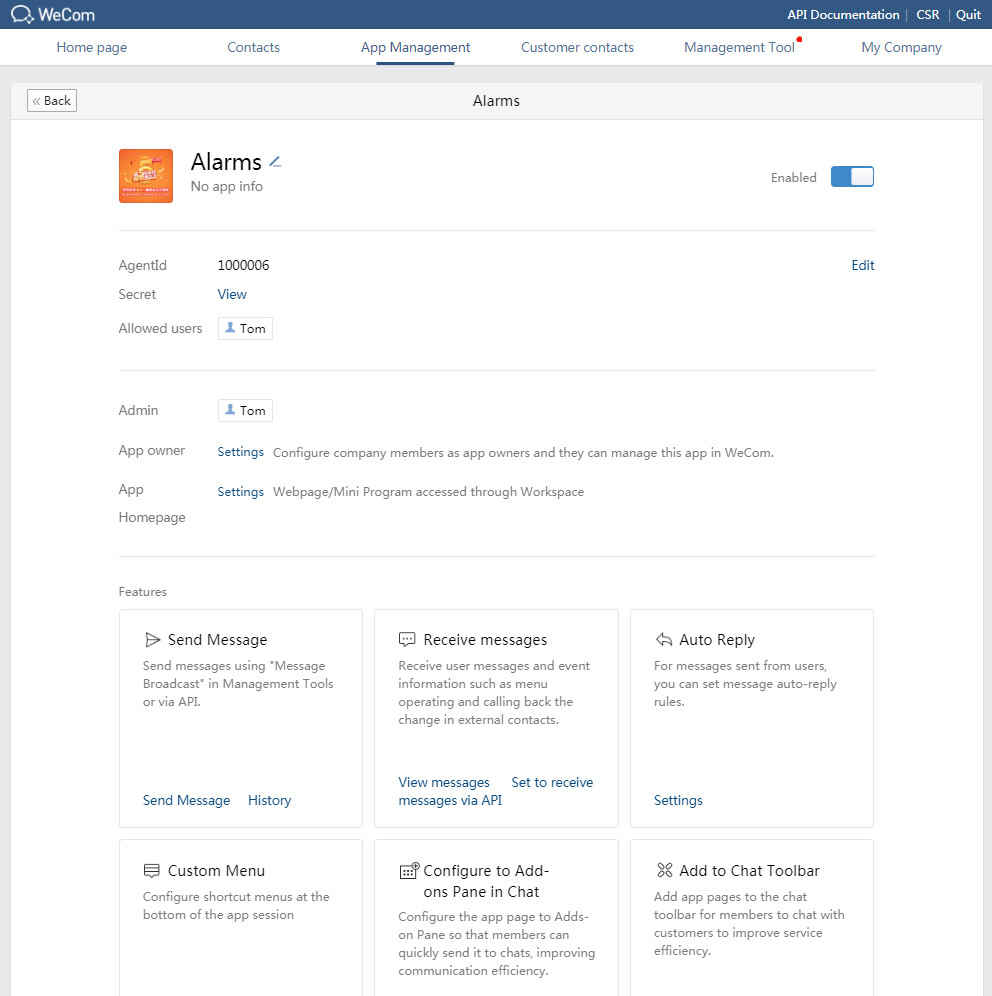Screen dimensions: 992x996
Task: Click the CSR link in the header
Action: [x=927, y=15]
